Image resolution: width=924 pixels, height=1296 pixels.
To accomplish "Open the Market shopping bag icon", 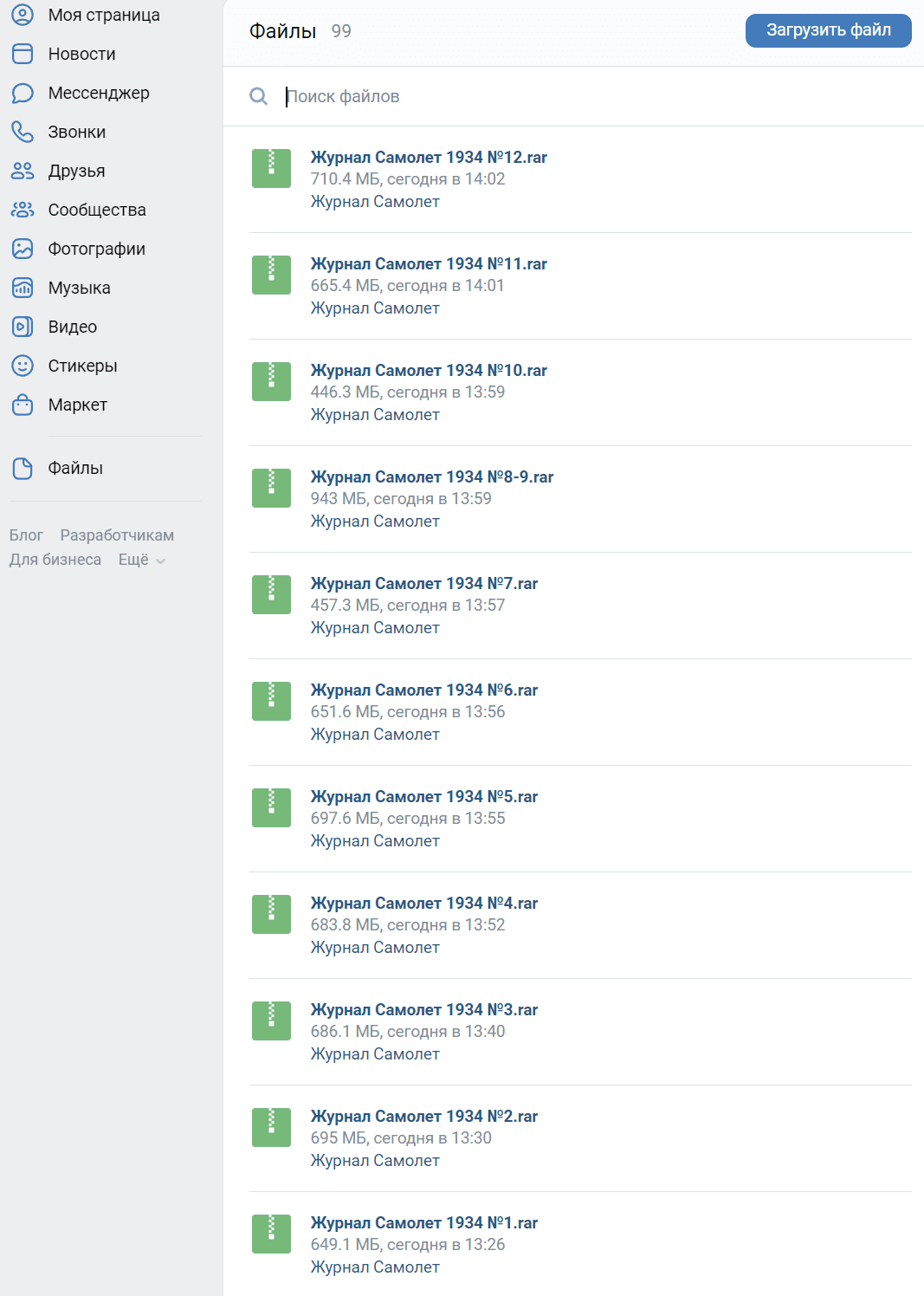I will 23,405.
